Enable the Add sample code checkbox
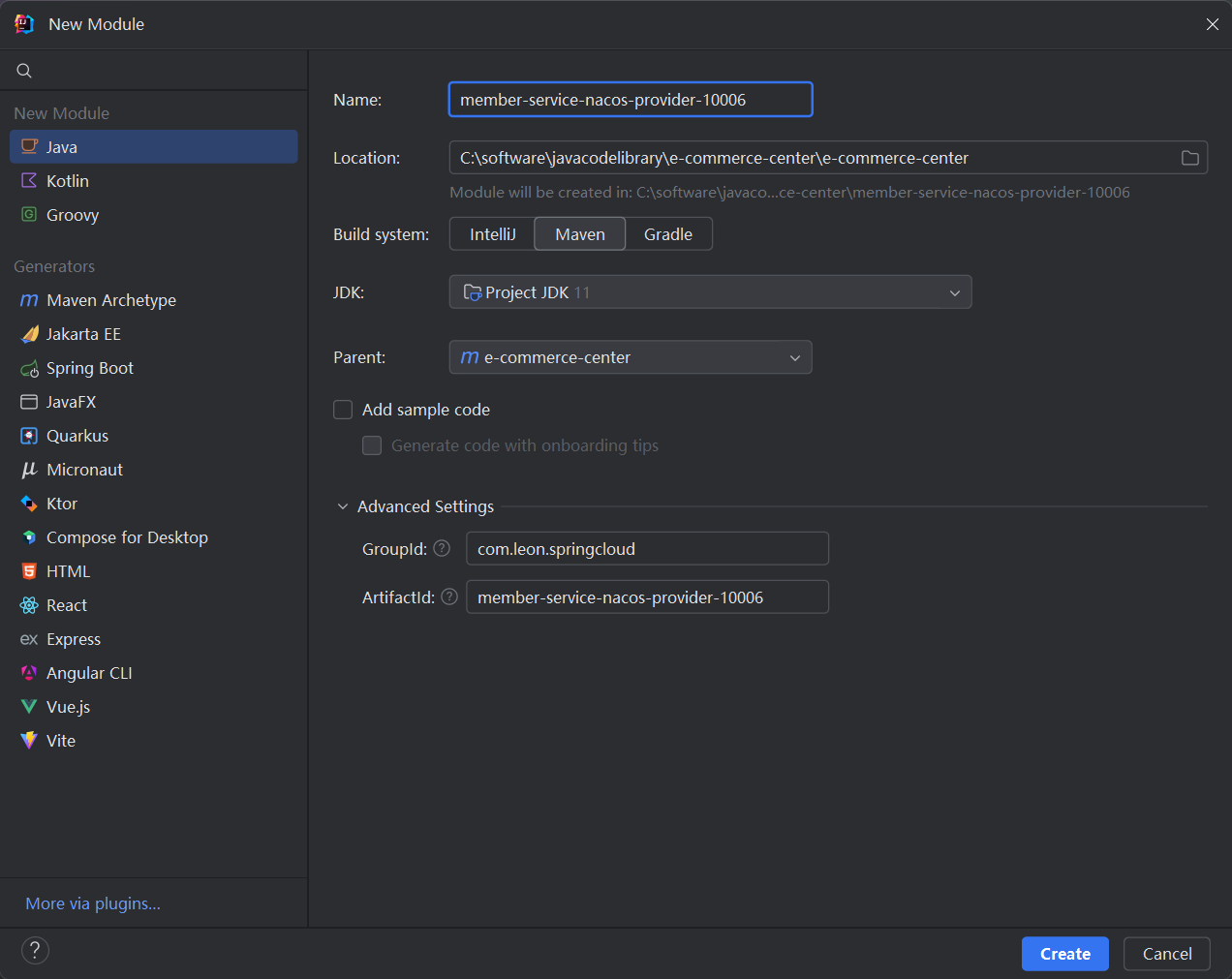This screenshot has width=1232, height=979. point(343,410)
